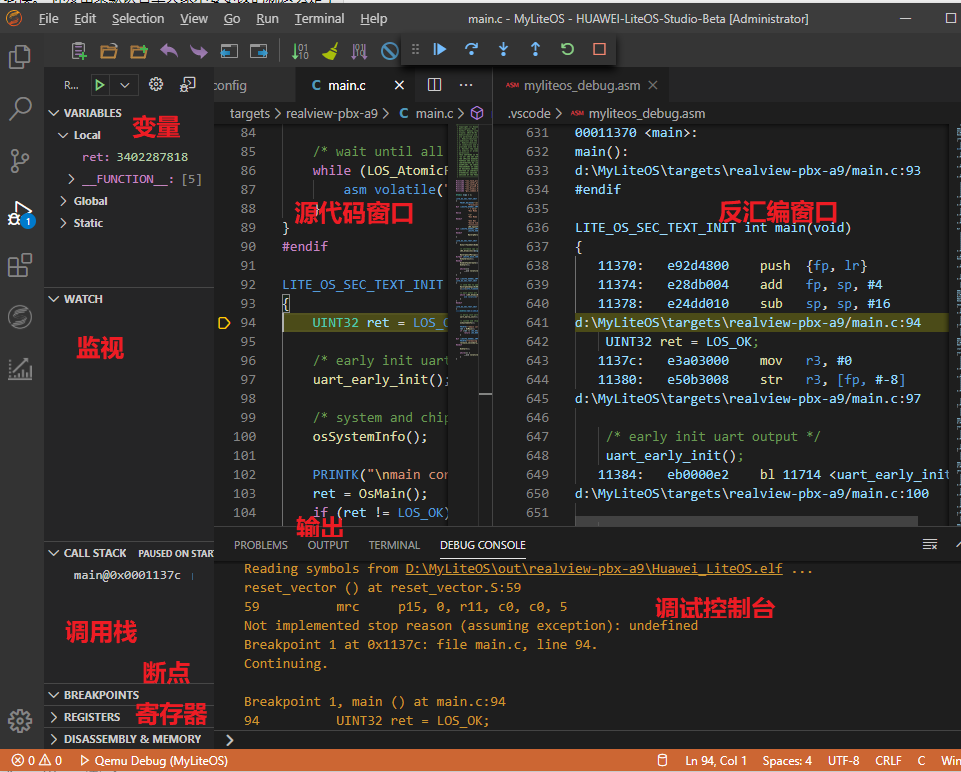Expand the Global variables scope
Viewport: 961px width, 772px height.
click(90, 201)
